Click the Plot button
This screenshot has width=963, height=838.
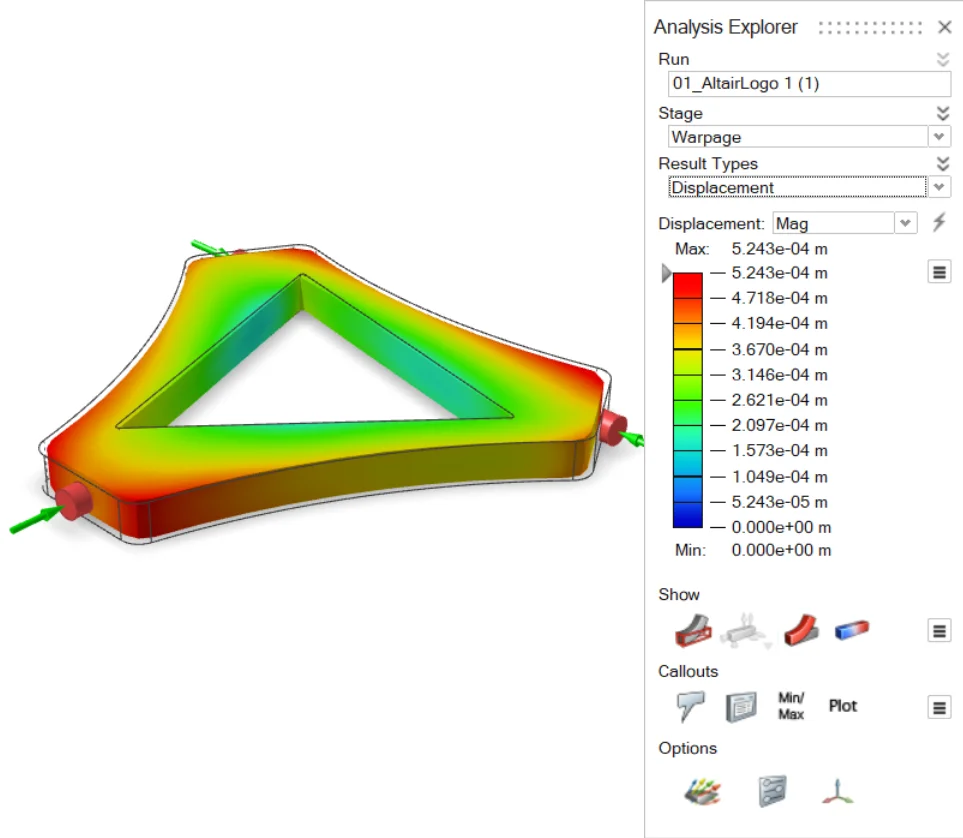point(843,706)
